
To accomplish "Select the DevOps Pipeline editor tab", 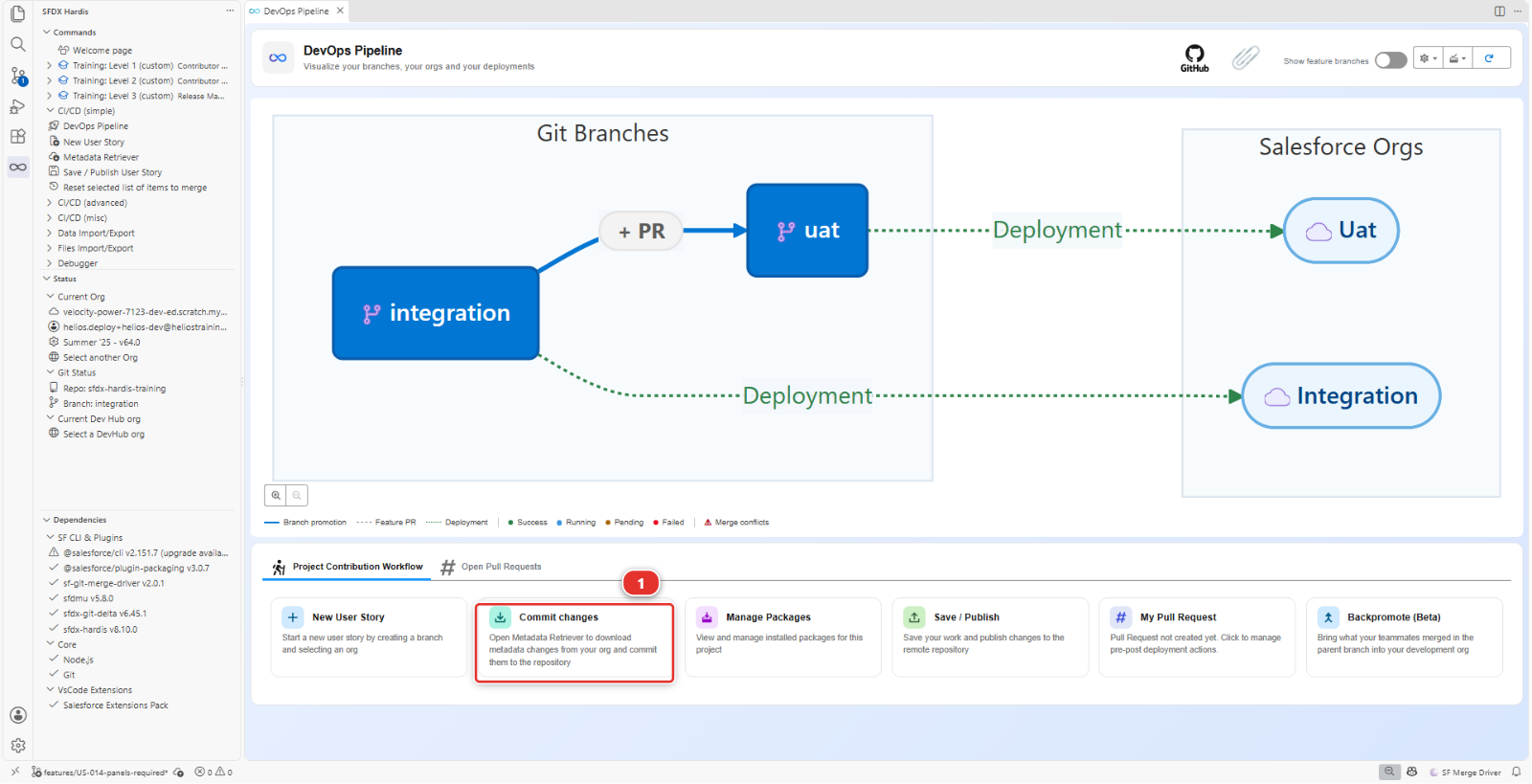I will [x=296, y=11].
